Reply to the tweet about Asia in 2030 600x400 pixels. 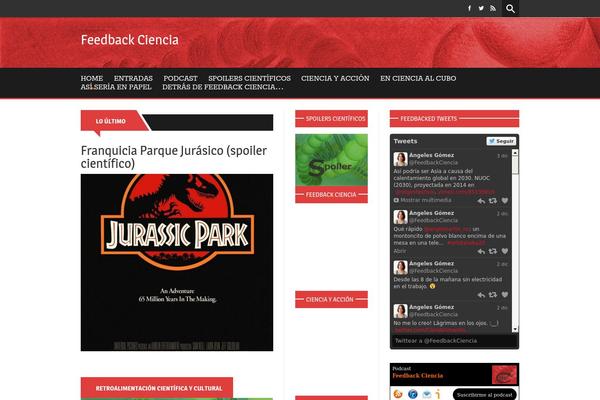(481, 201)
